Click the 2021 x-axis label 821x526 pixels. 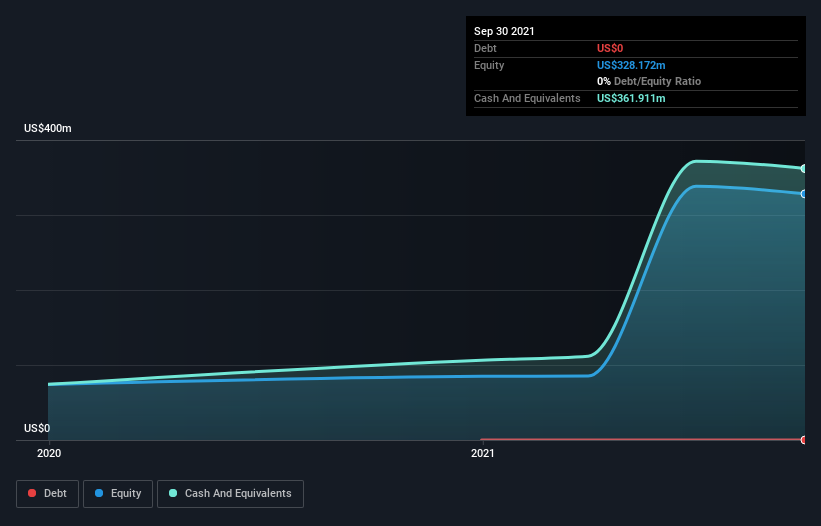point(483,453)
